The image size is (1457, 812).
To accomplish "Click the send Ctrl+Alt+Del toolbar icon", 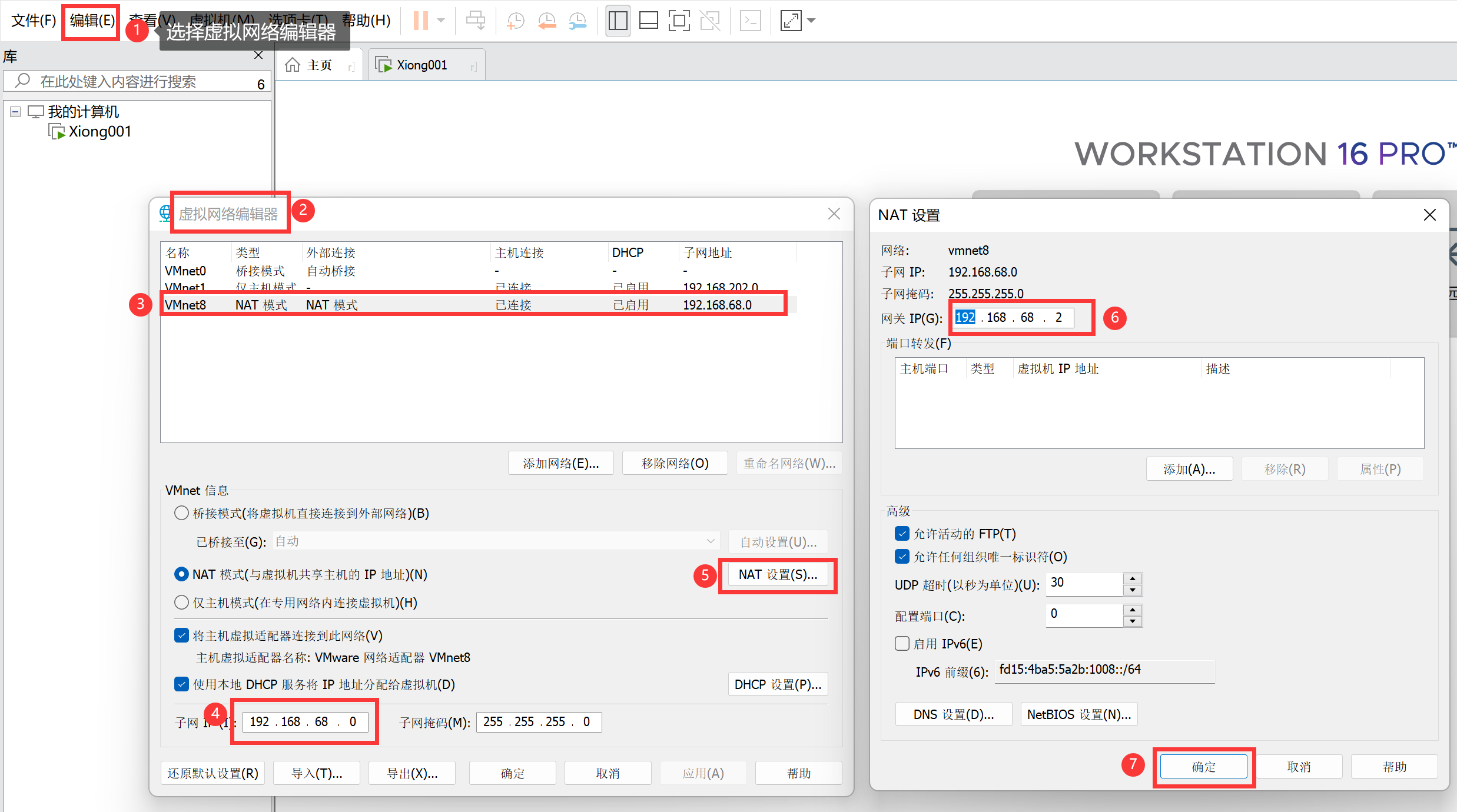I will 475,21.
